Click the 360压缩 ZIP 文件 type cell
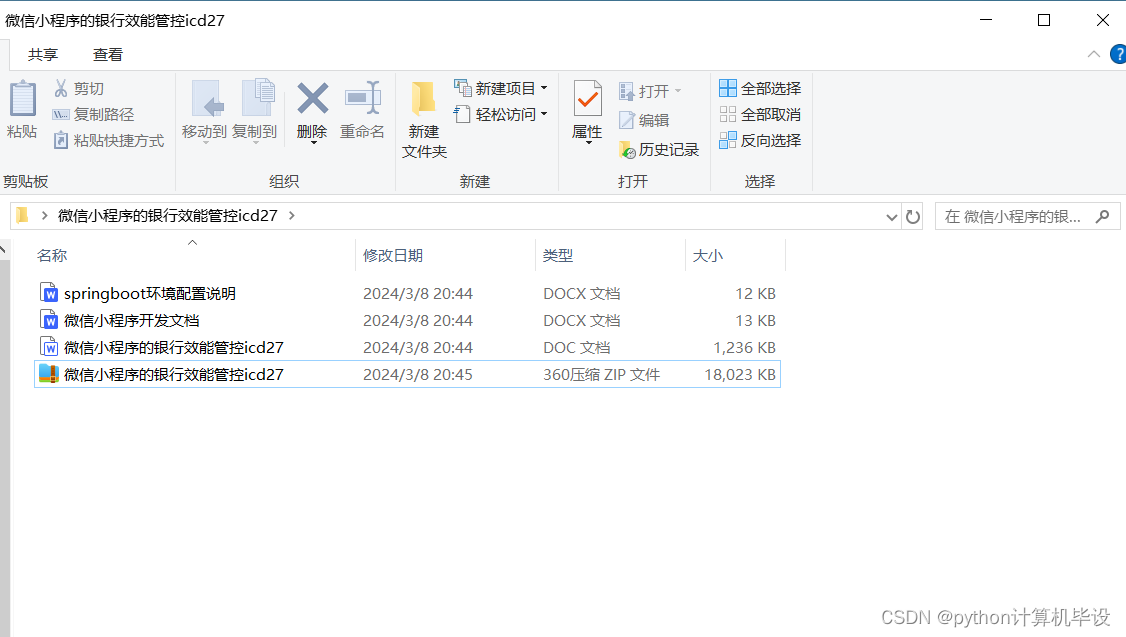 (x=601, y=374)
